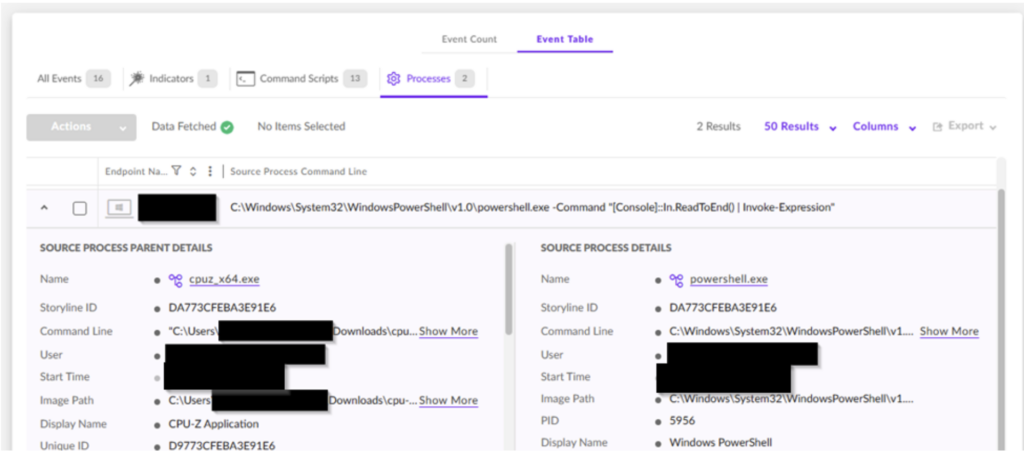
Task: Tick the checkbox for the powershell event row
Action: pyautogui.click(x=80, y=208)
